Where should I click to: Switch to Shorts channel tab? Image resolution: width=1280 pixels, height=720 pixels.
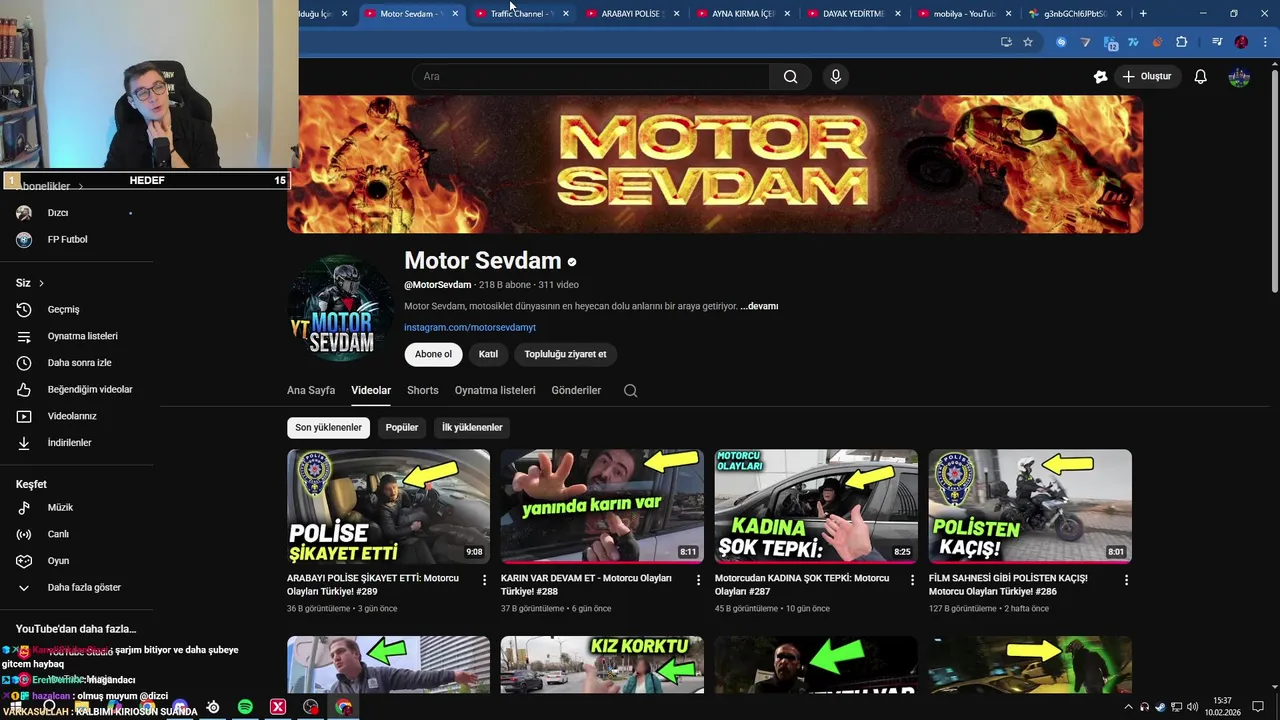pos(422,391)
